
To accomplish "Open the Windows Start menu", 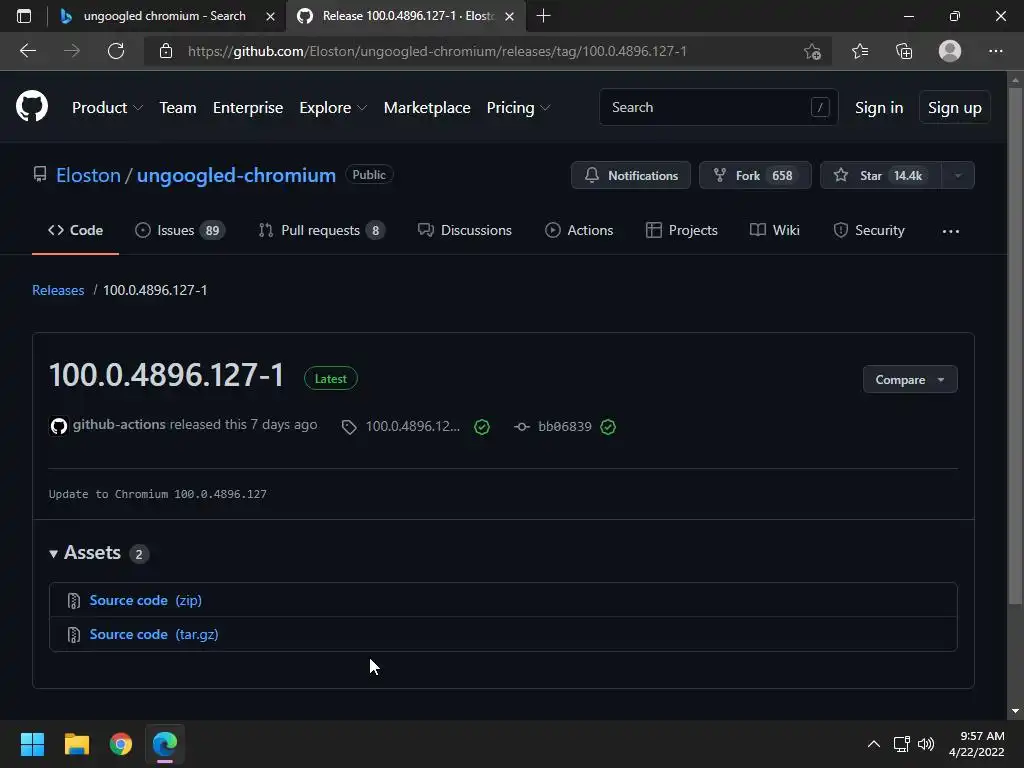I will tap(32, 744).
